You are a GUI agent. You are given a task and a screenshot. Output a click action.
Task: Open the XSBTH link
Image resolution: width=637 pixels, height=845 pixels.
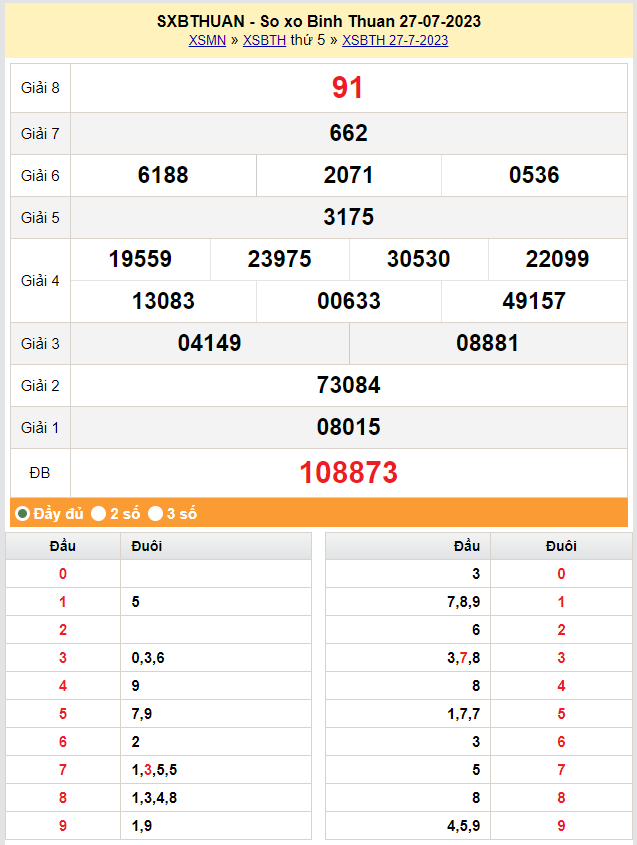(264, 40)
